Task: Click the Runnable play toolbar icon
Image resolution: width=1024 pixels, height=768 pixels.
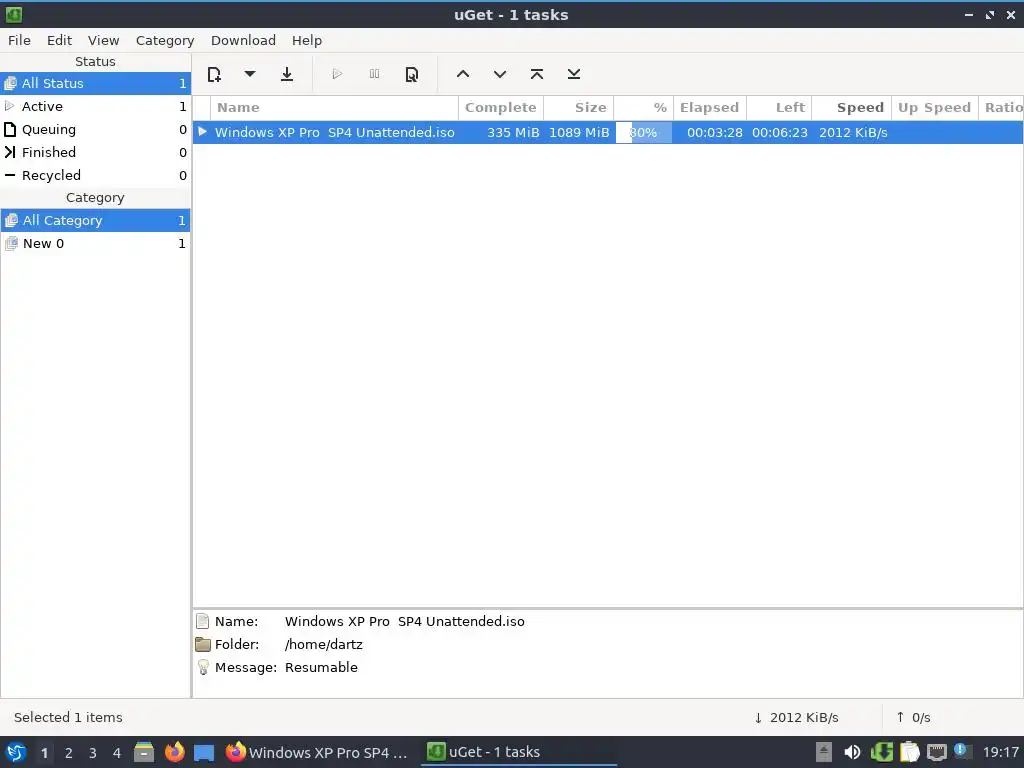Action: [x=337, y=74]
